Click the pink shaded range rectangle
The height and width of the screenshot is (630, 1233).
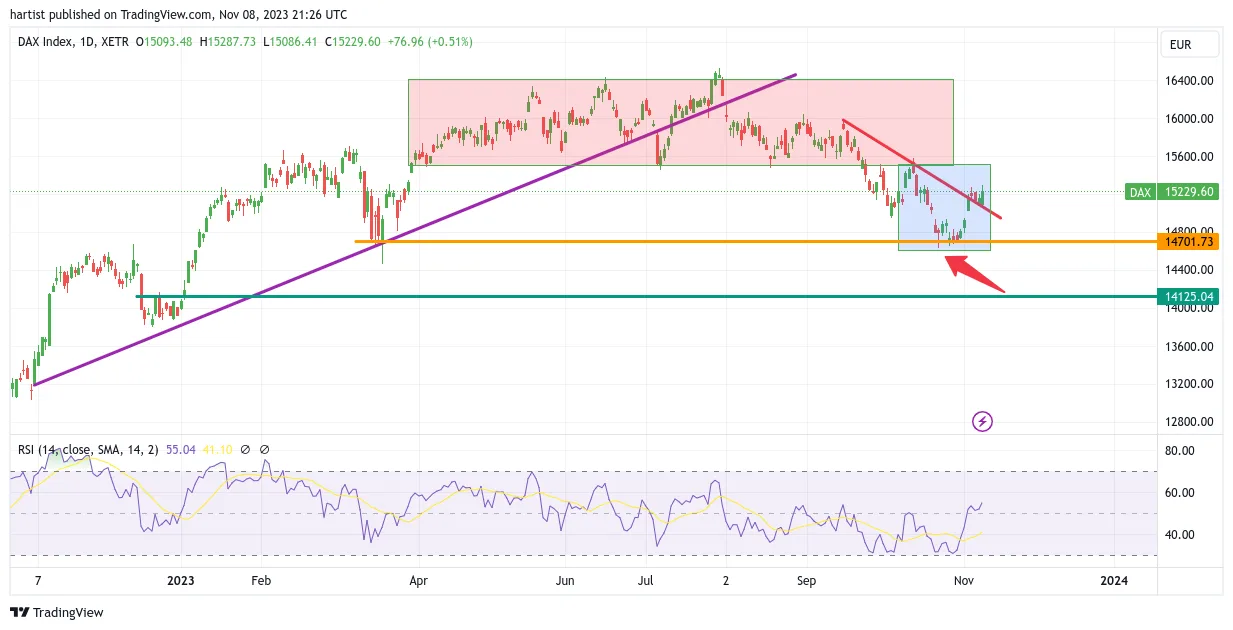coord(680,122)
